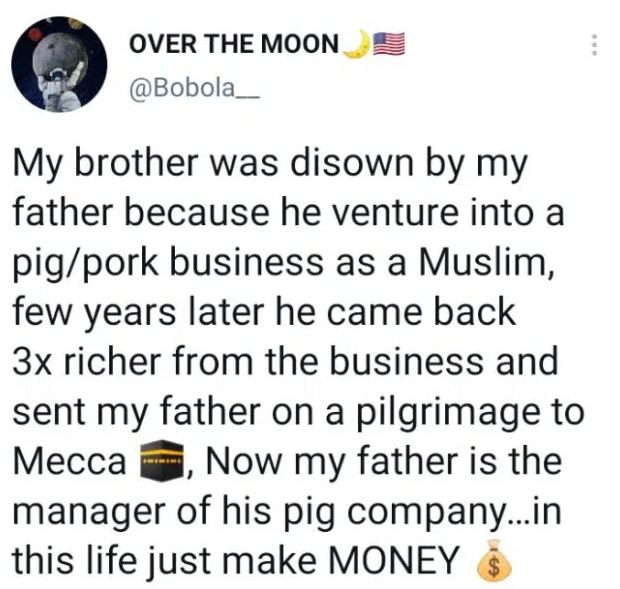Click the word Mecca in the tweet
620x589 pixels.
point(69,463)
